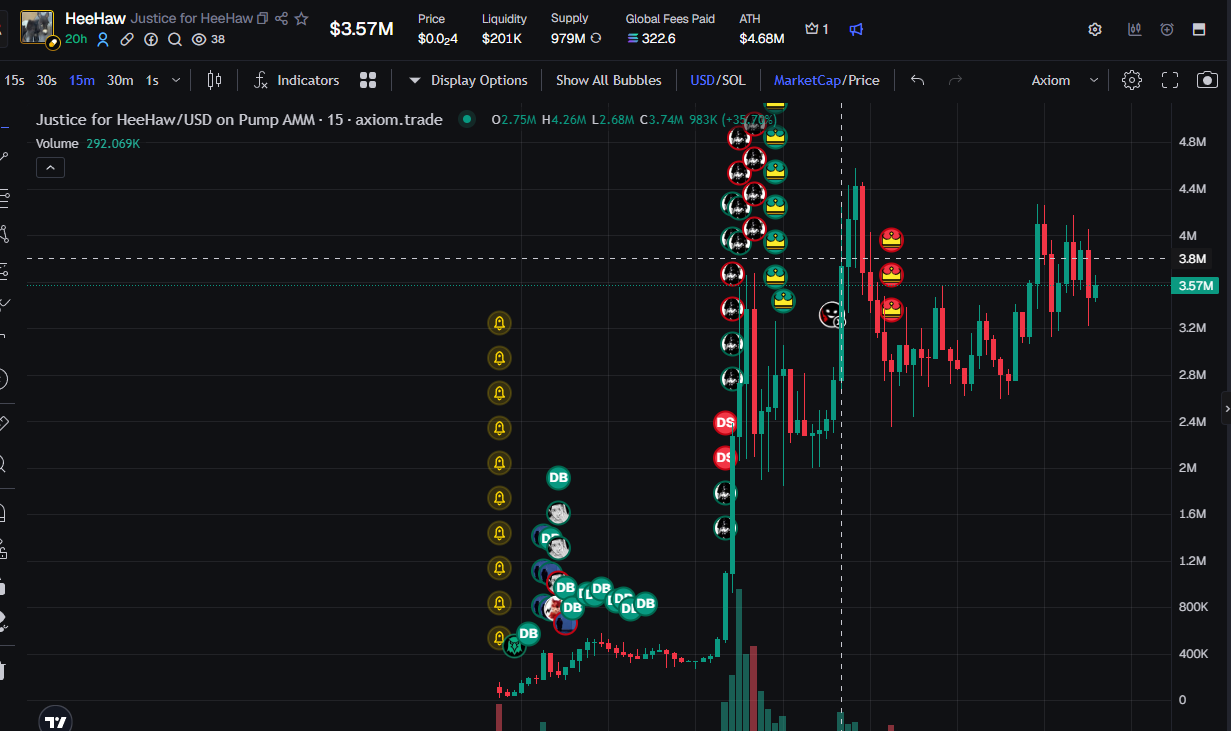Toggle the panel layout icon in header
Screen dimensions: 1231x731
click(1199, 29)
